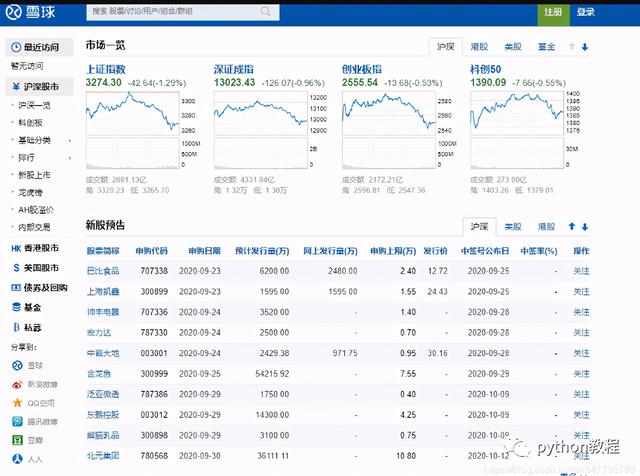Open 内部交易 in sidebar

[x=34, y=227]
